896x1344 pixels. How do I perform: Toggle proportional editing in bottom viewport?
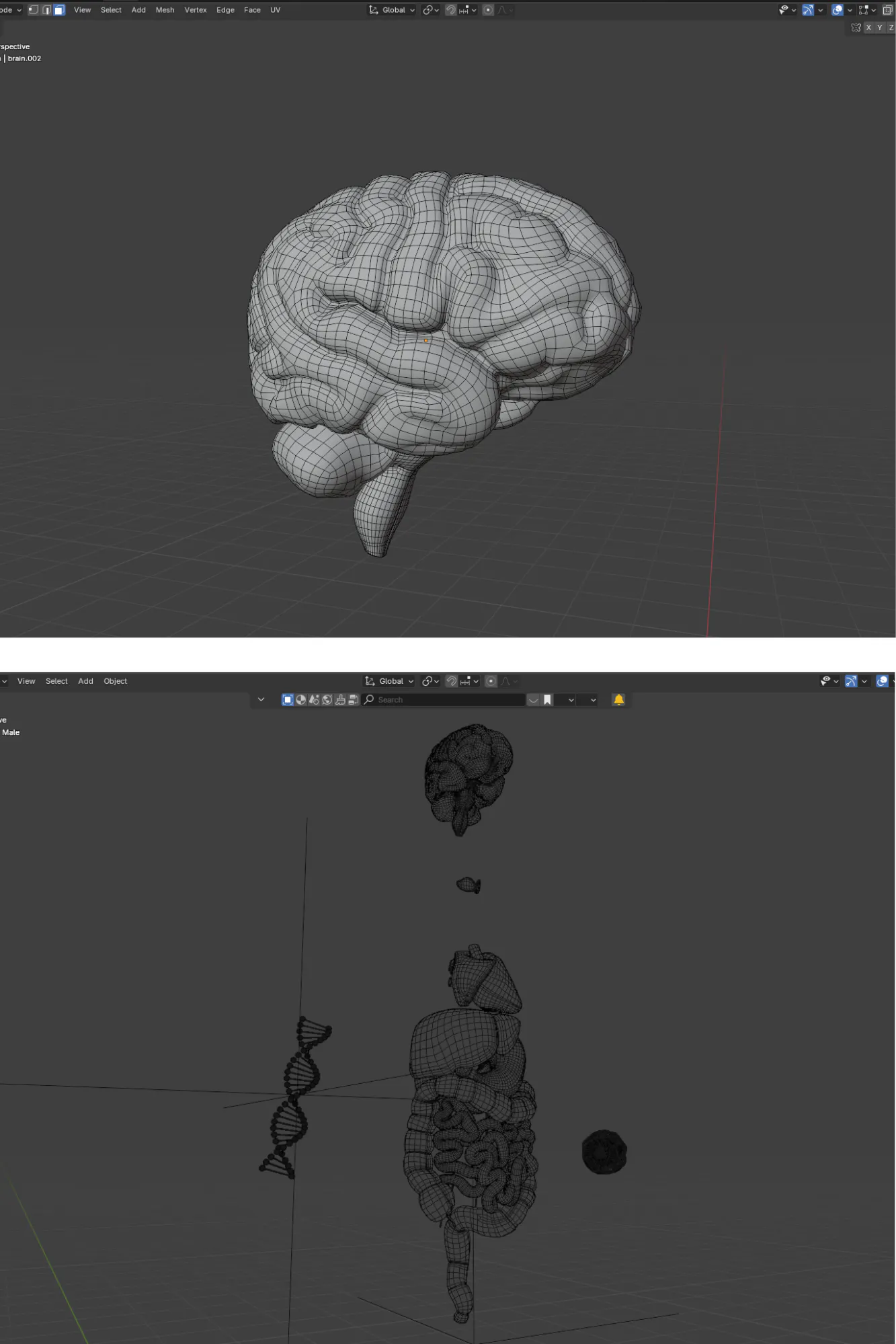tap(491, 681)
